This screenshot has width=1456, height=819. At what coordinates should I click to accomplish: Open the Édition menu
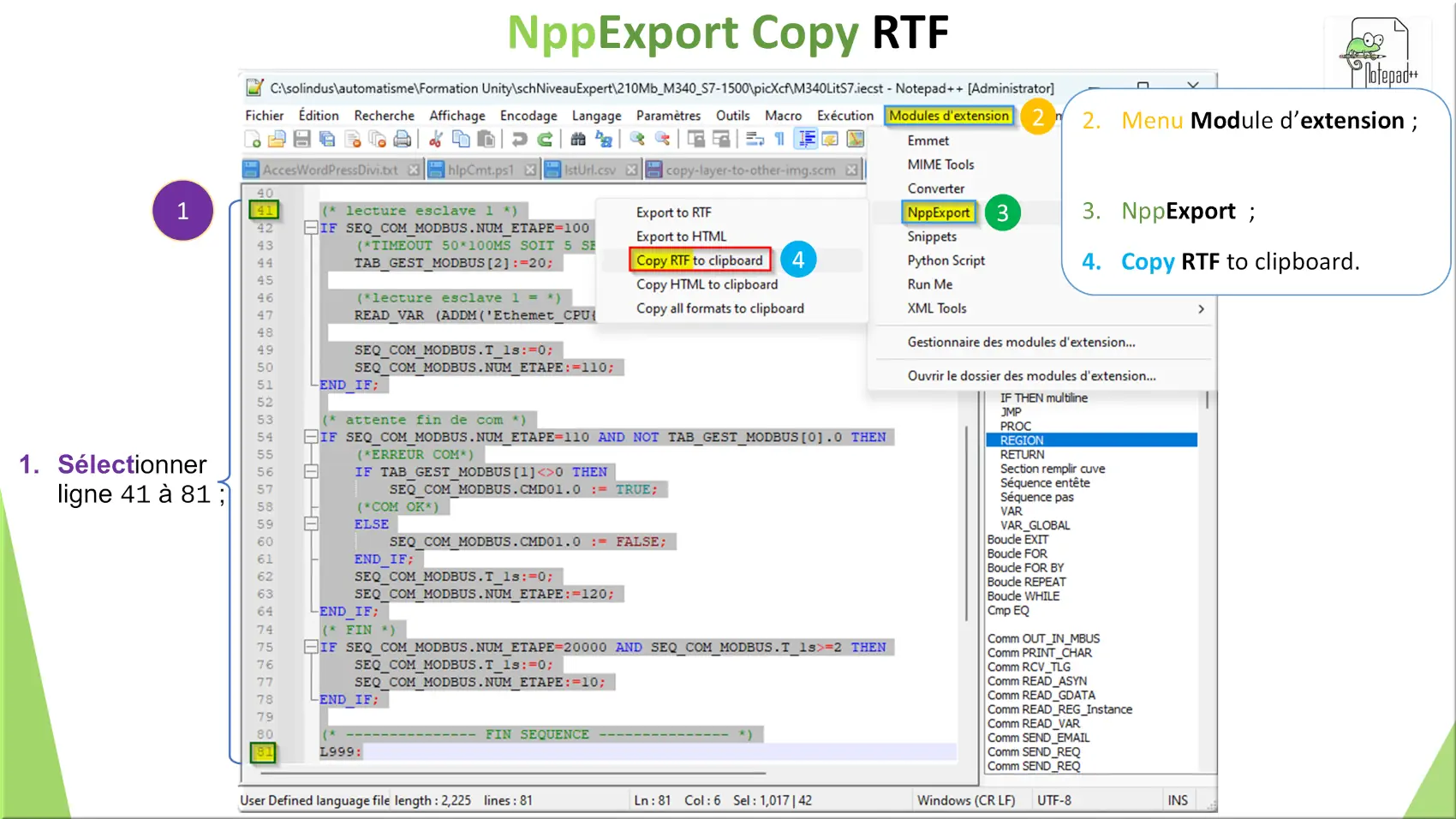click(319, 116)
